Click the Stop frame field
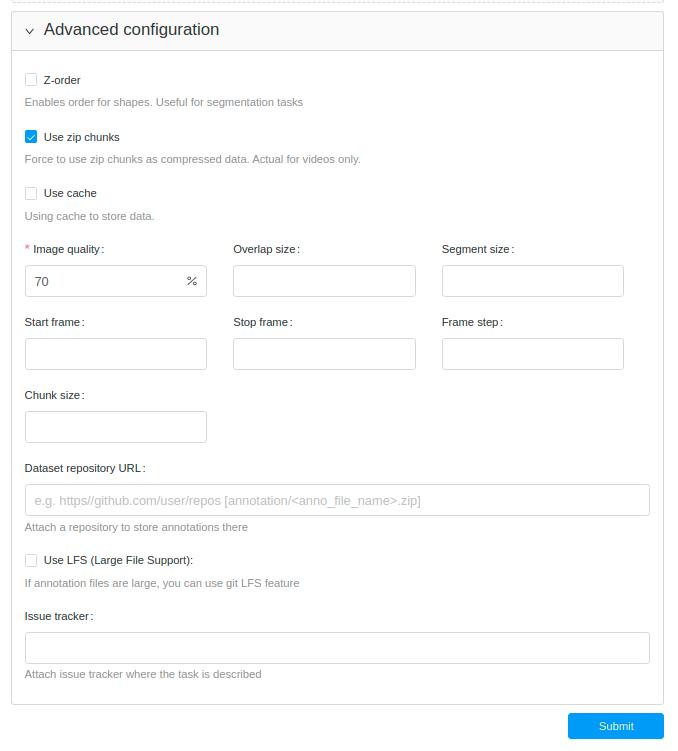Image resolution: width=678 pixels, height=751 pixels. tap(324, 354)
